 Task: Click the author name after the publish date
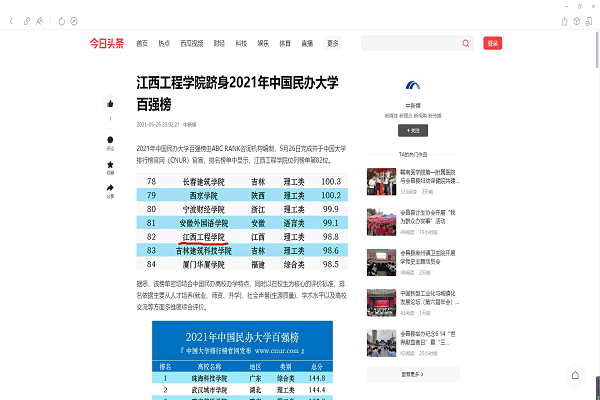[189, 125]
